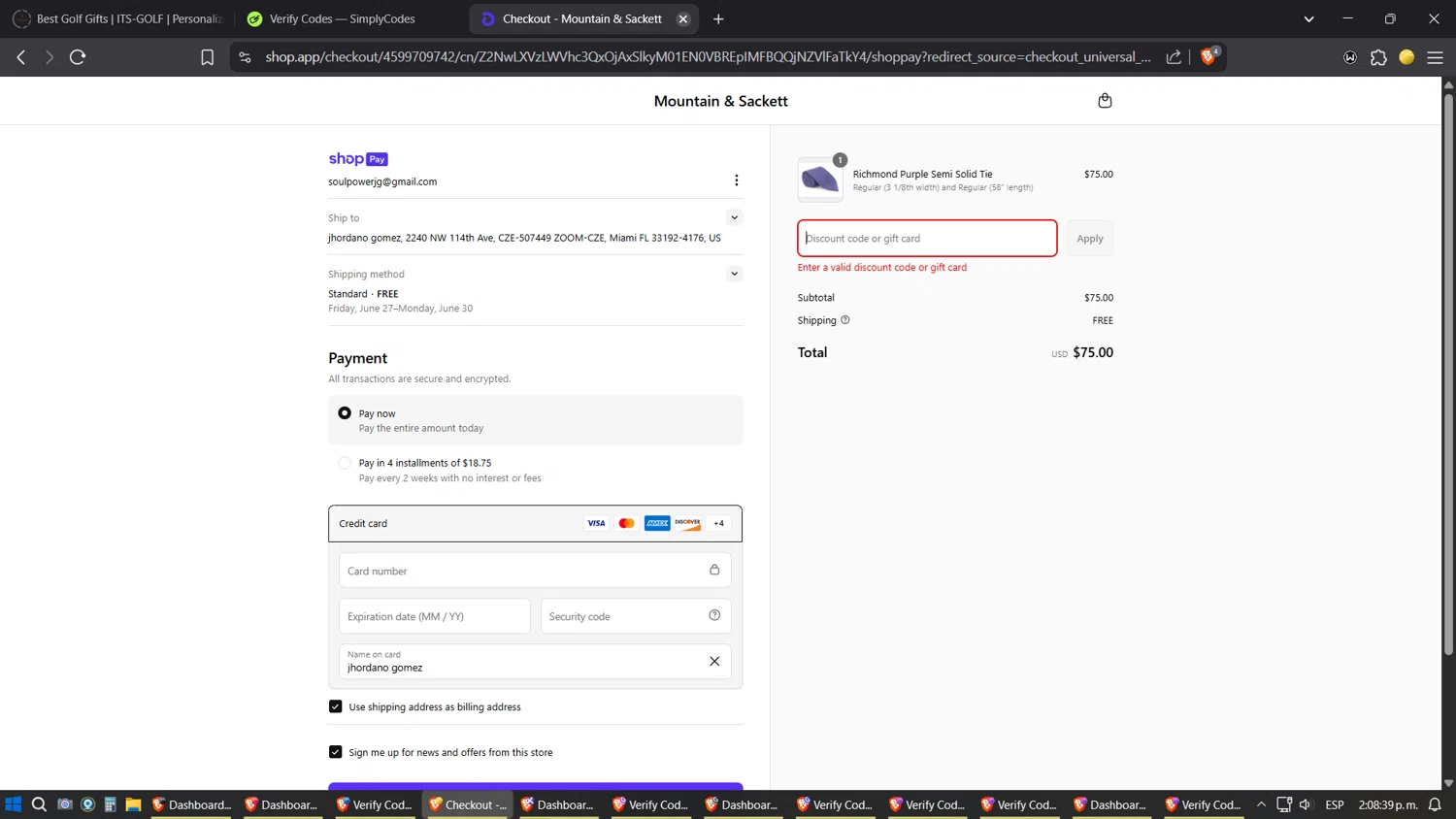The width and height of the screenshot is (1456, 819).
Task: Click the lock icon in the Card number field
Action: pyautogui.click(x=714, y=571)
